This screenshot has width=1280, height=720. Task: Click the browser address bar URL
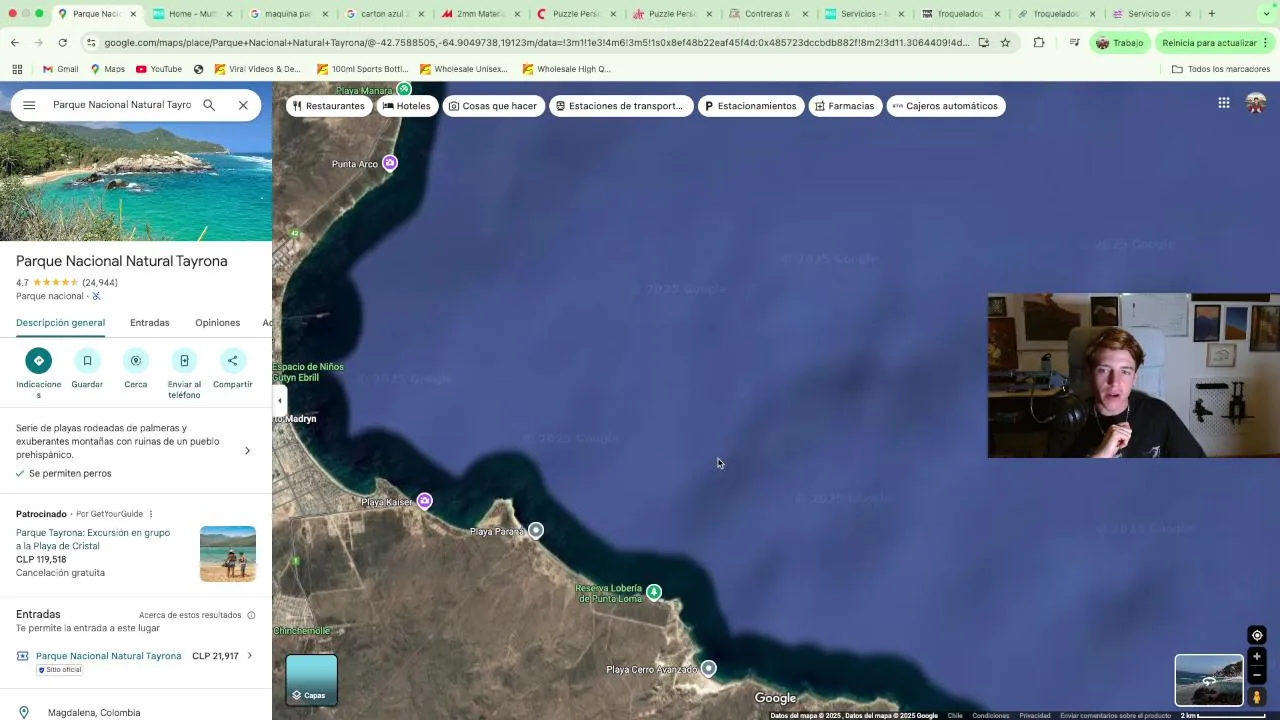(536, 43)
